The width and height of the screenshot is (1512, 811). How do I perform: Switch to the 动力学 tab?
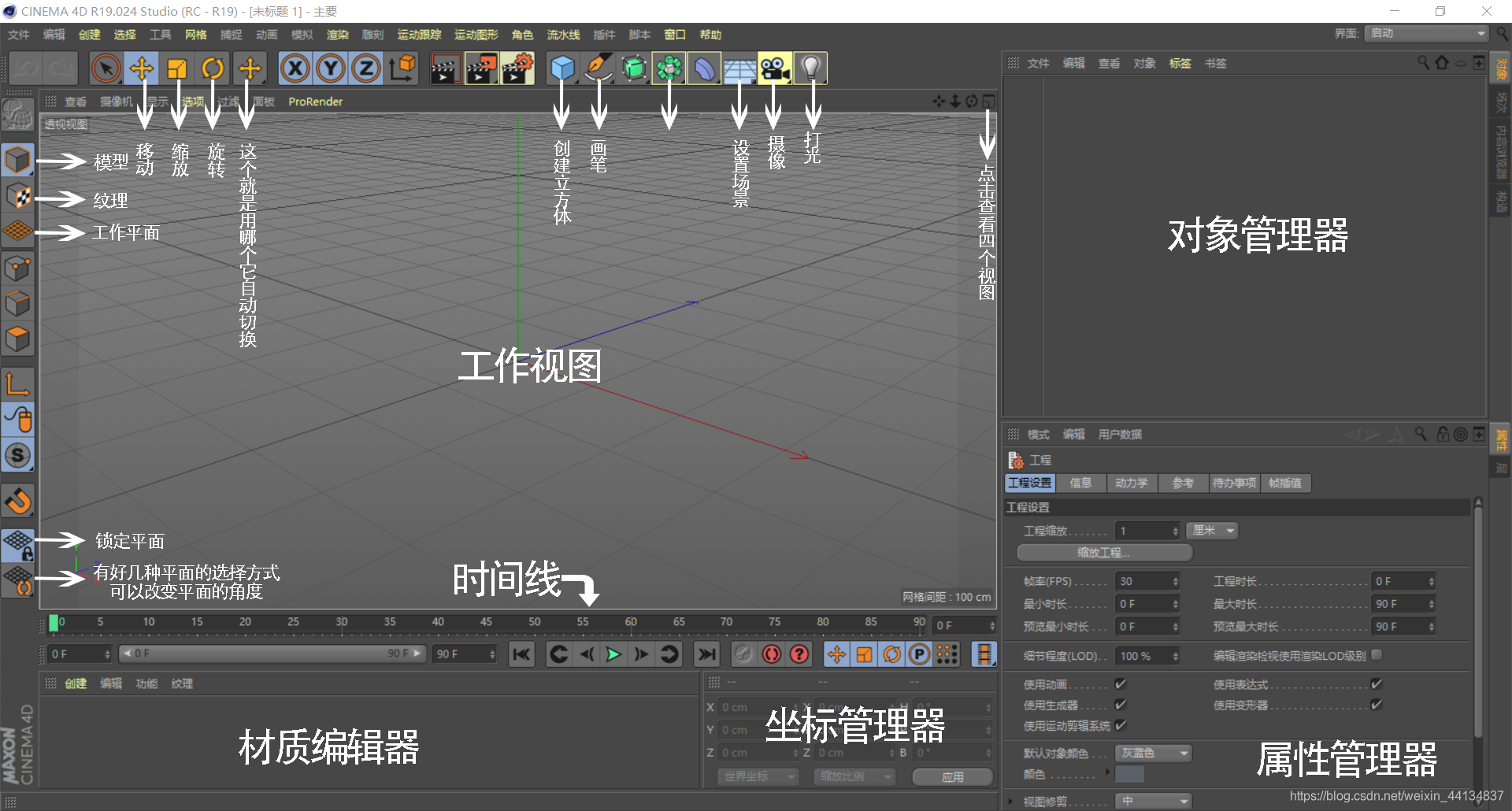(1132, 483)
